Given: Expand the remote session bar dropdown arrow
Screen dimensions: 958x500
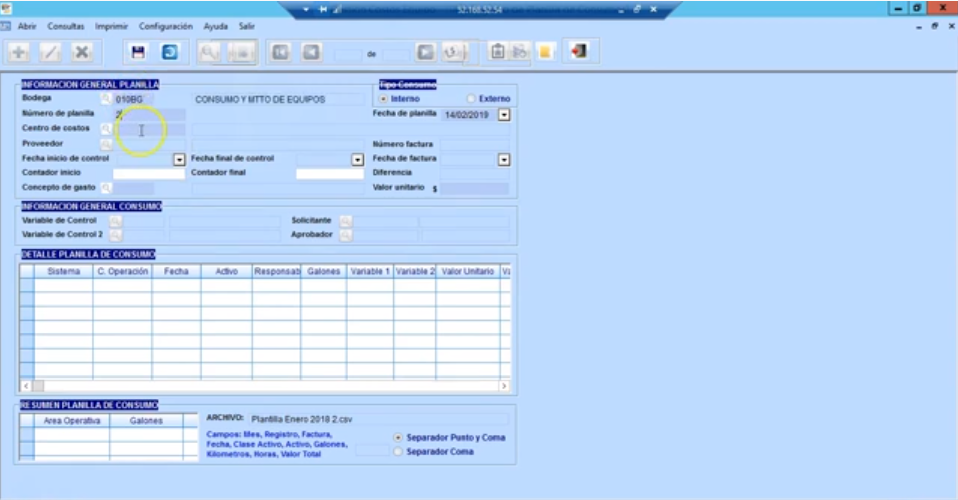Looking at the screenshot, I should [x=306, y=10].
